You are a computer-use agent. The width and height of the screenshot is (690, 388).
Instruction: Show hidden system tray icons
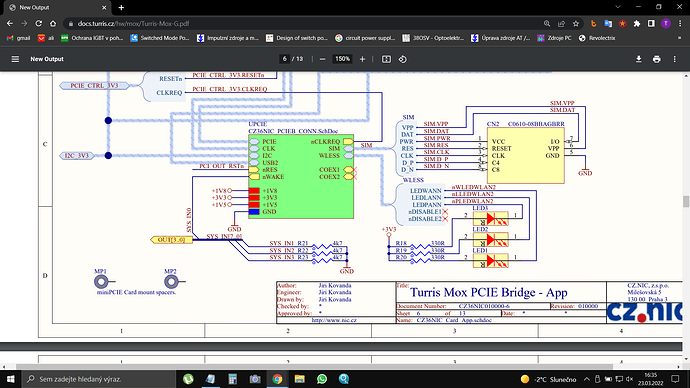tap(587, 379)
